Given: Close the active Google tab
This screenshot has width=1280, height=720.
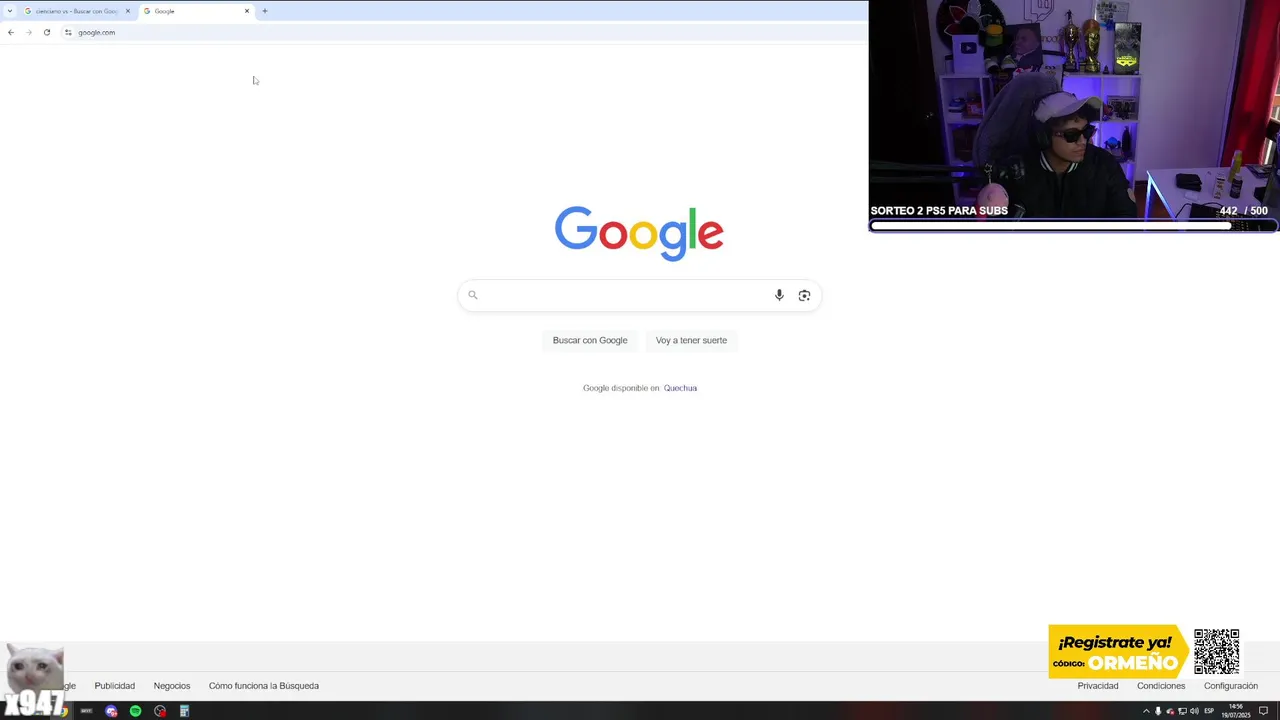Looking at the screenshot, I should pos(247,11).
